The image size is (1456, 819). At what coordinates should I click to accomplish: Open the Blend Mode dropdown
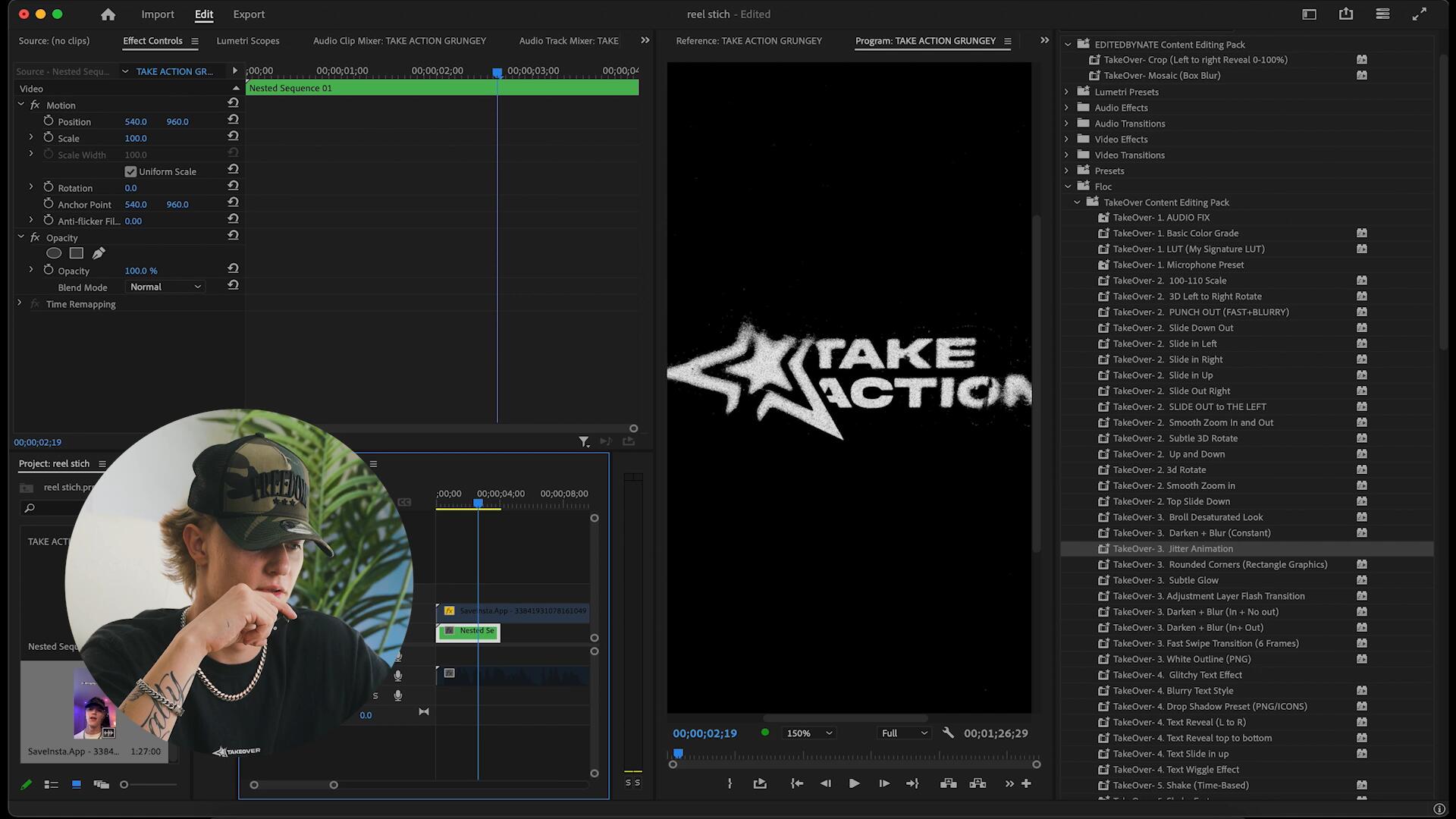[165, 287]
